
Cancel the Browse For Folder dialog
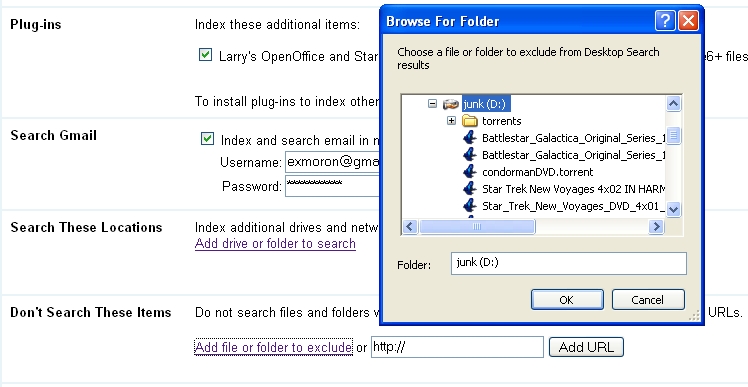648,300
